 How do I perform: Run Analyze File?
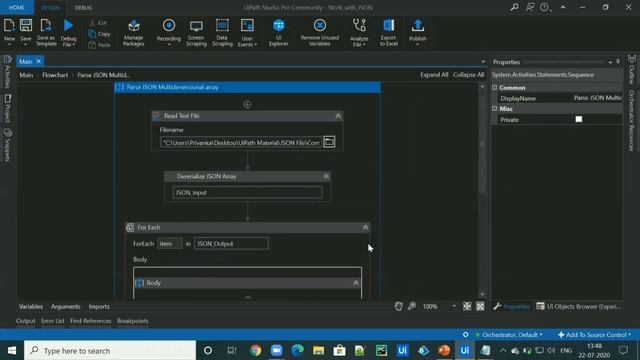359,32
